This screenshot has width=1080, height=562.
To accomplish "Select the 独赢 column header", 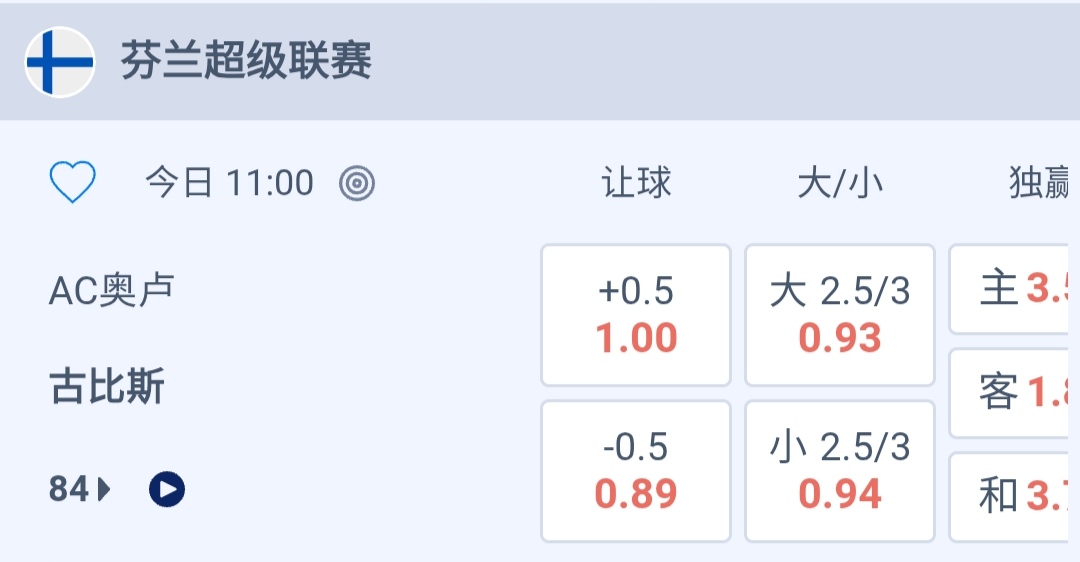I will point(1040,184).
